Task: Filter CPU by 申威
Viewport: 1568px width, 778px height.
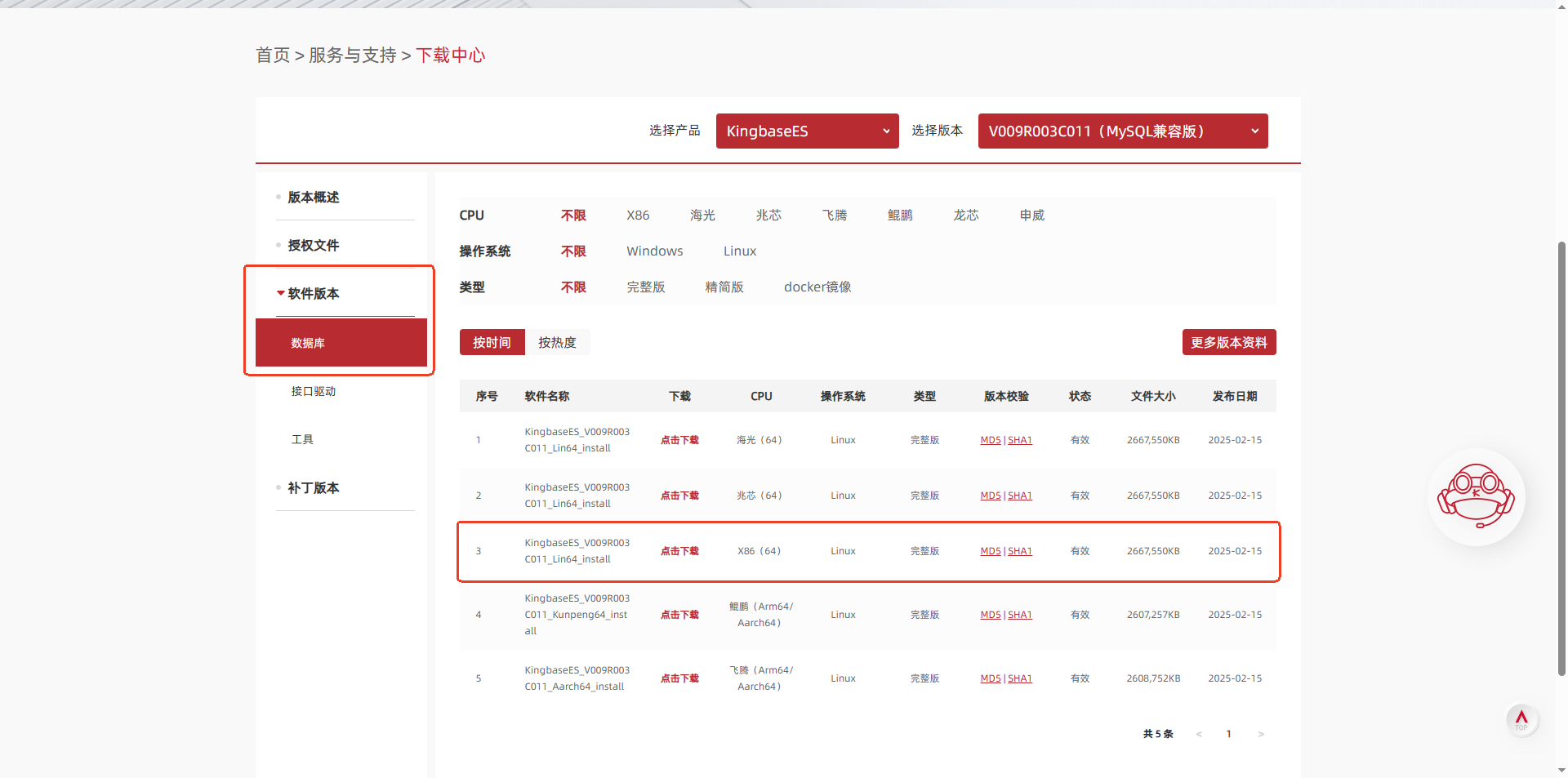Action: pos(1032,216)
